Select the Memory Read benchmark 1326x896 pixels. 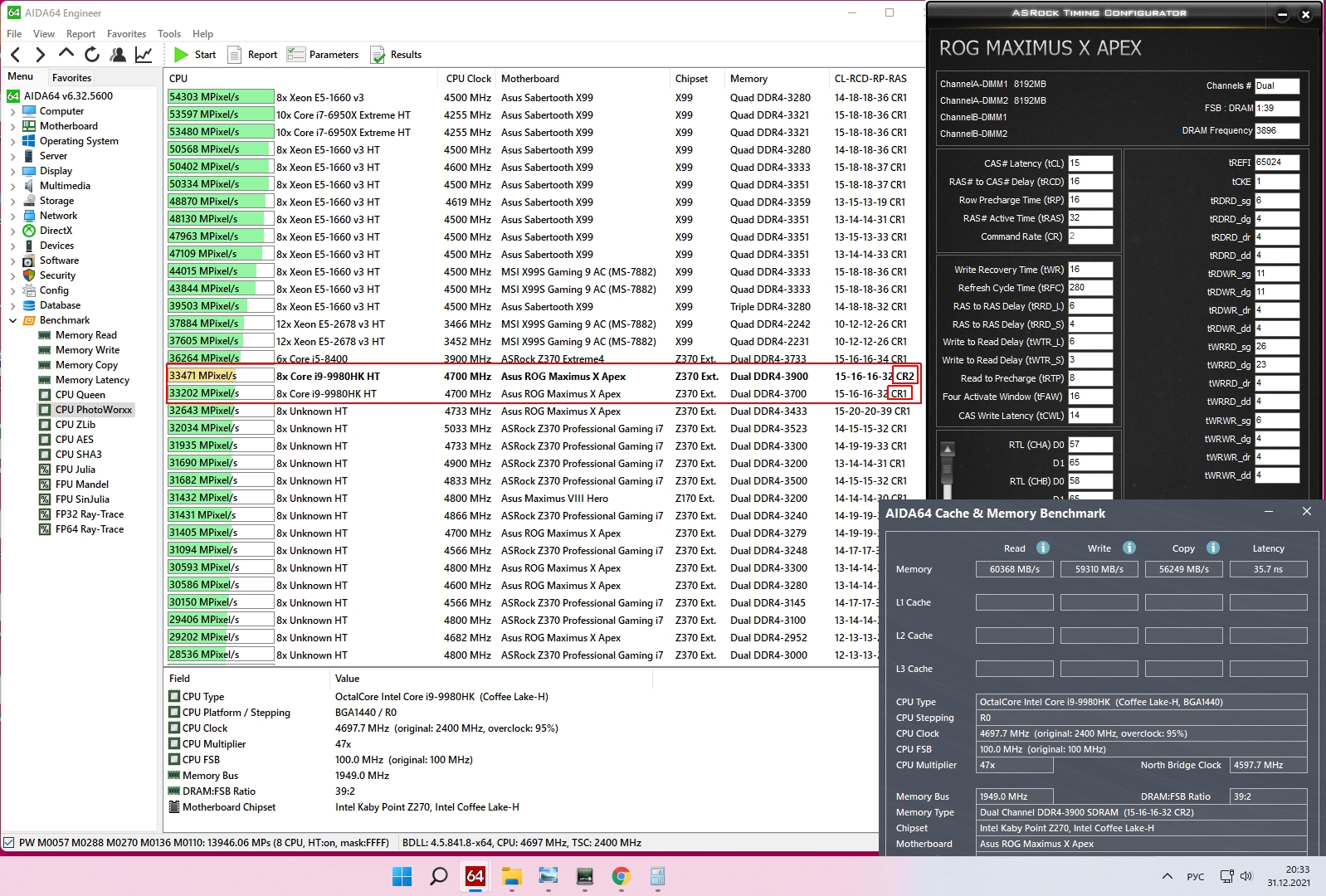[x=85, y=335]
